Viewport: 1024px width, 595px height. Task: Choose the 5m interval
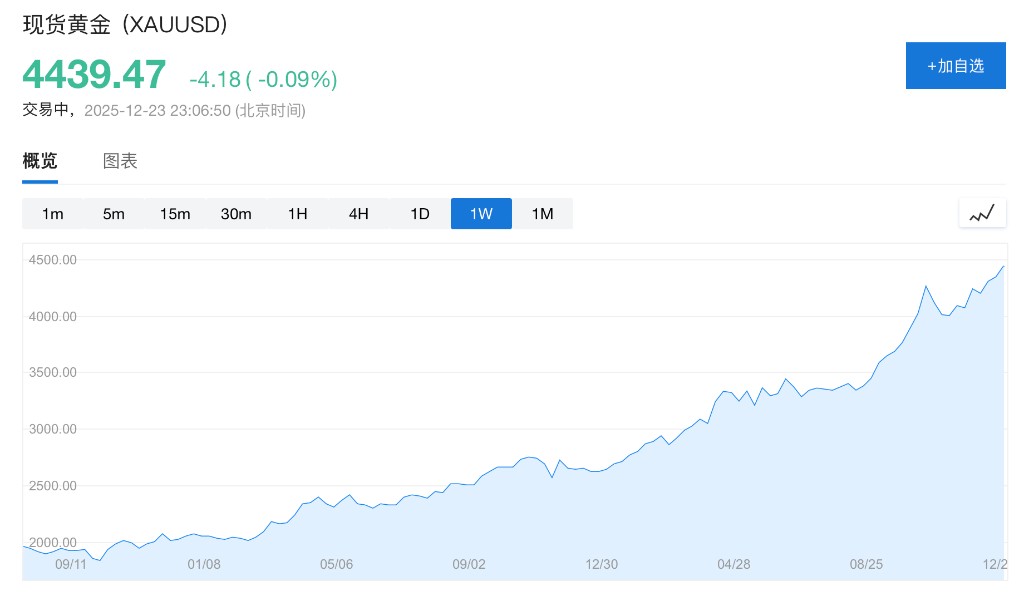pos(114,214)
